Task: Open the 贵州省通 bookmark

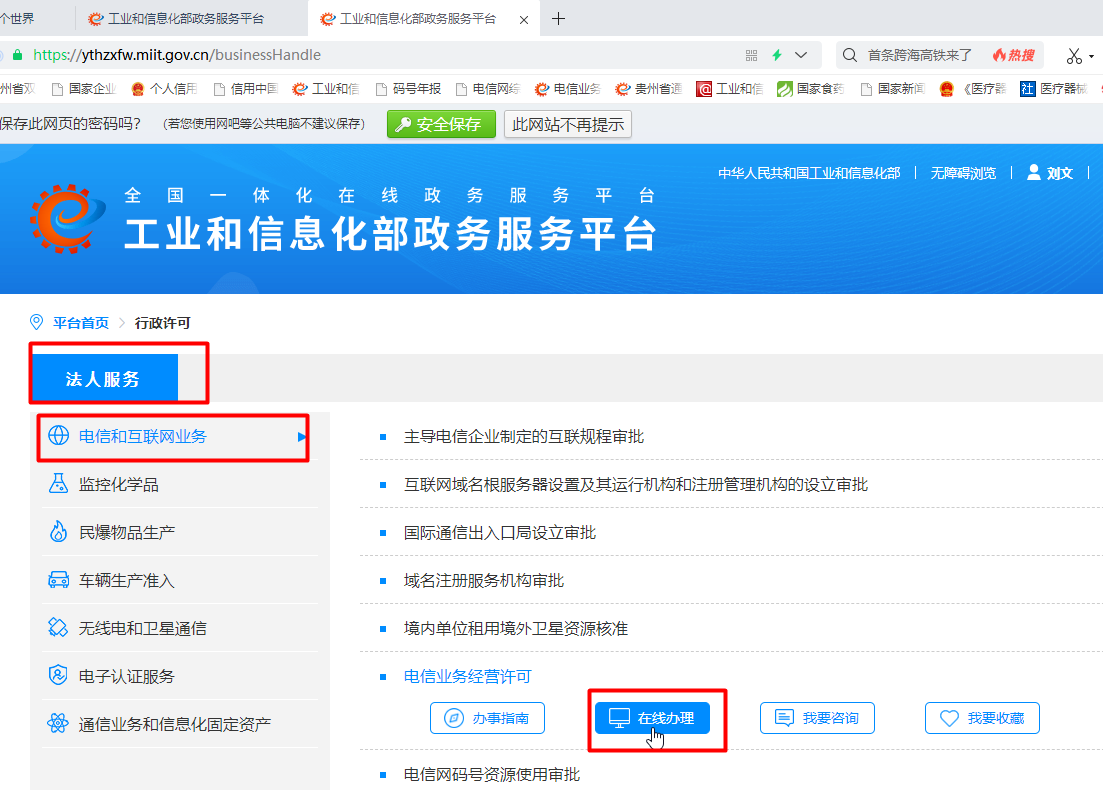Action: click(x=649, y=89)
